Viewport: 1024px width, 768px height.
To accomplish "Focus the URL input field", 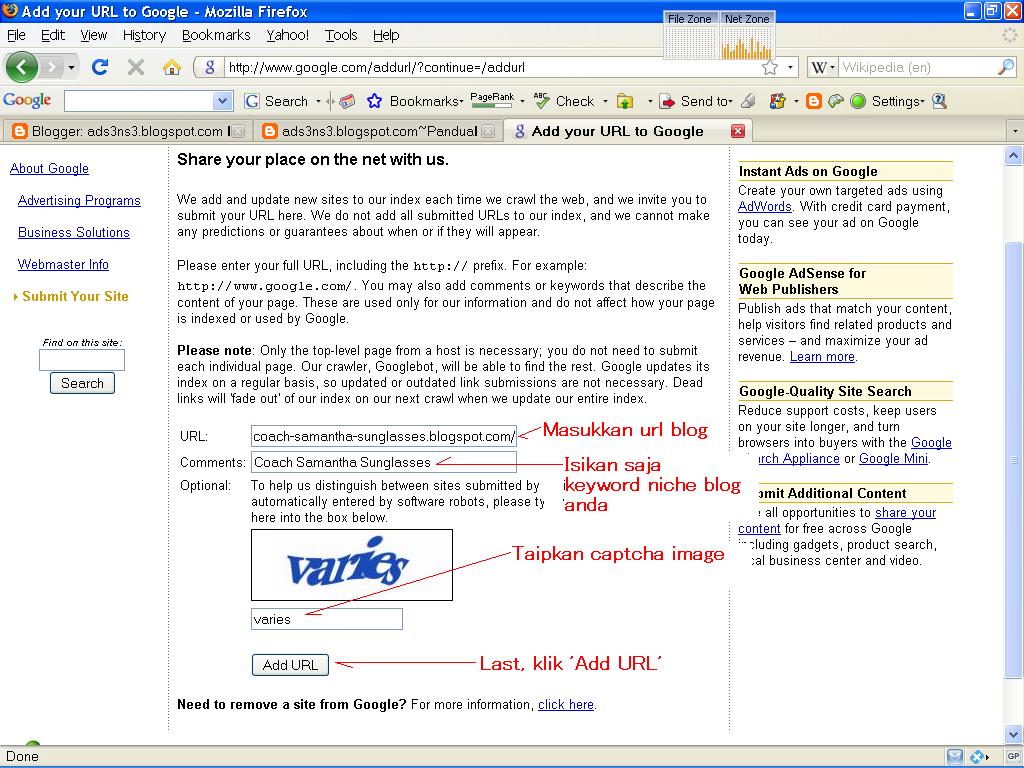I will click(x=384, y=436).
